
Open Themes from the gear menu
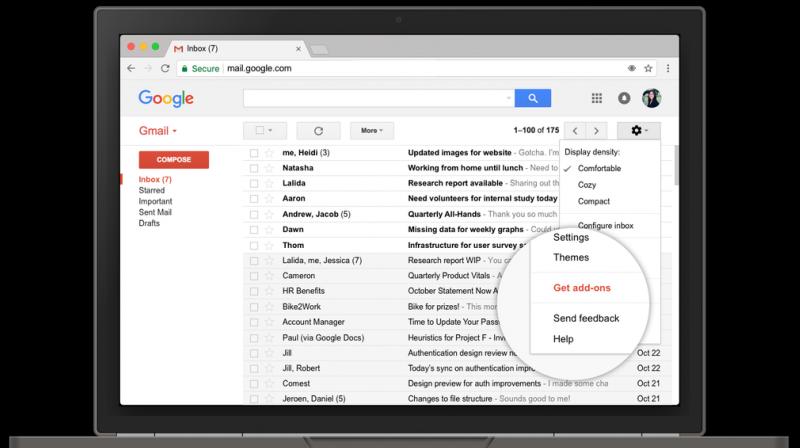571,257
